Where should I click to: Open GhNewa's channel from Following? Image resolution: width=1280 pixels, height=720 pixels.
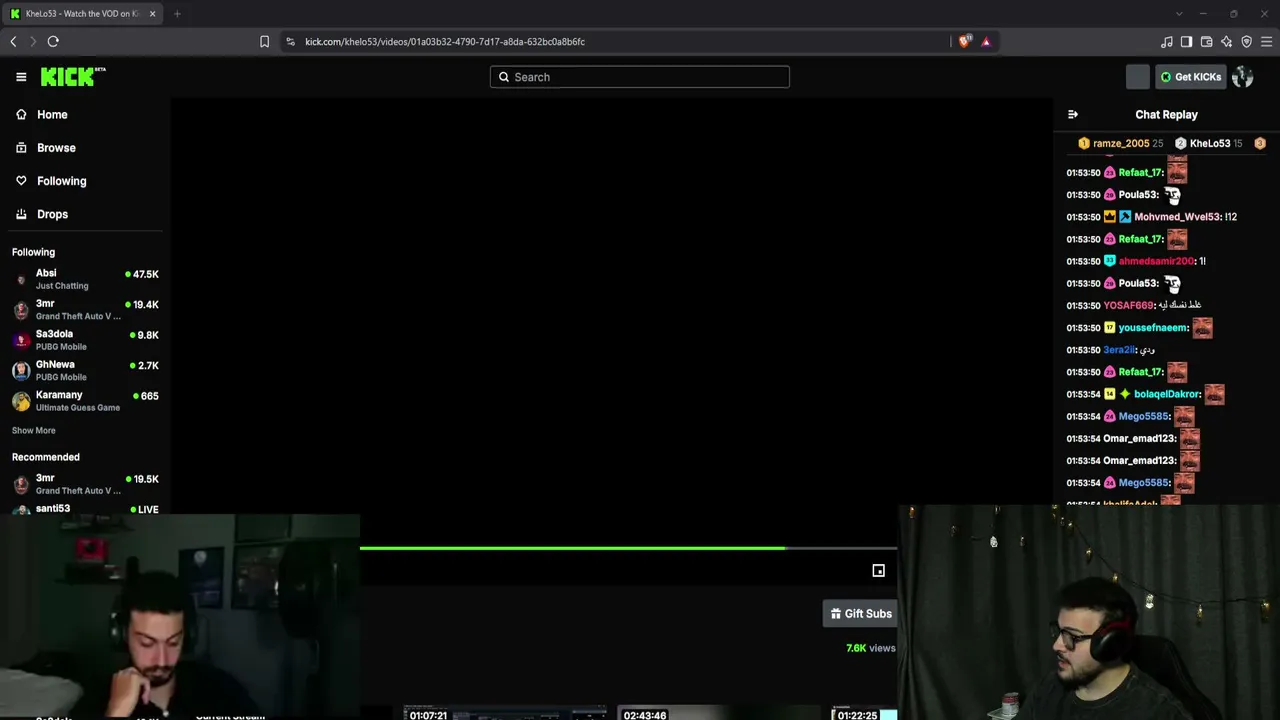(85, 371)
